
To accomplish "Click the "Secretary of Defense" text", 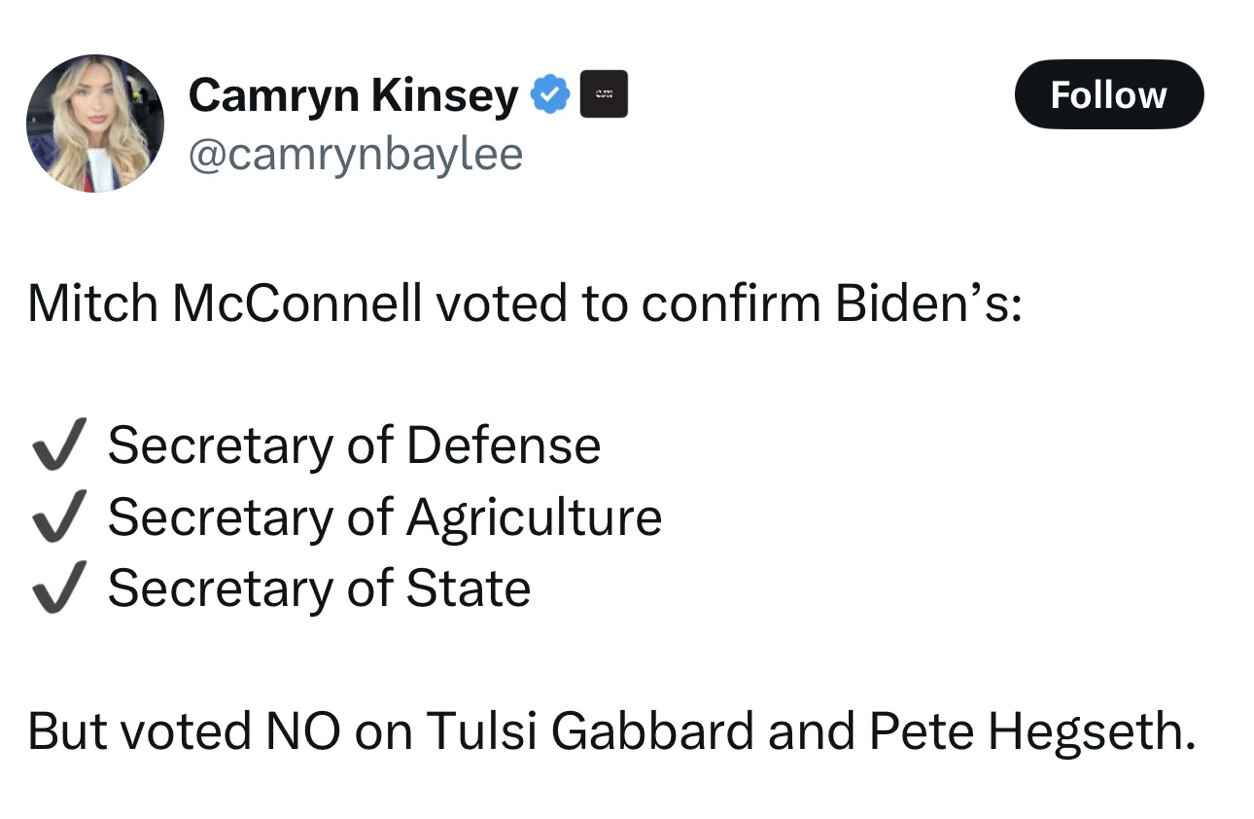I will click(354, 445).
